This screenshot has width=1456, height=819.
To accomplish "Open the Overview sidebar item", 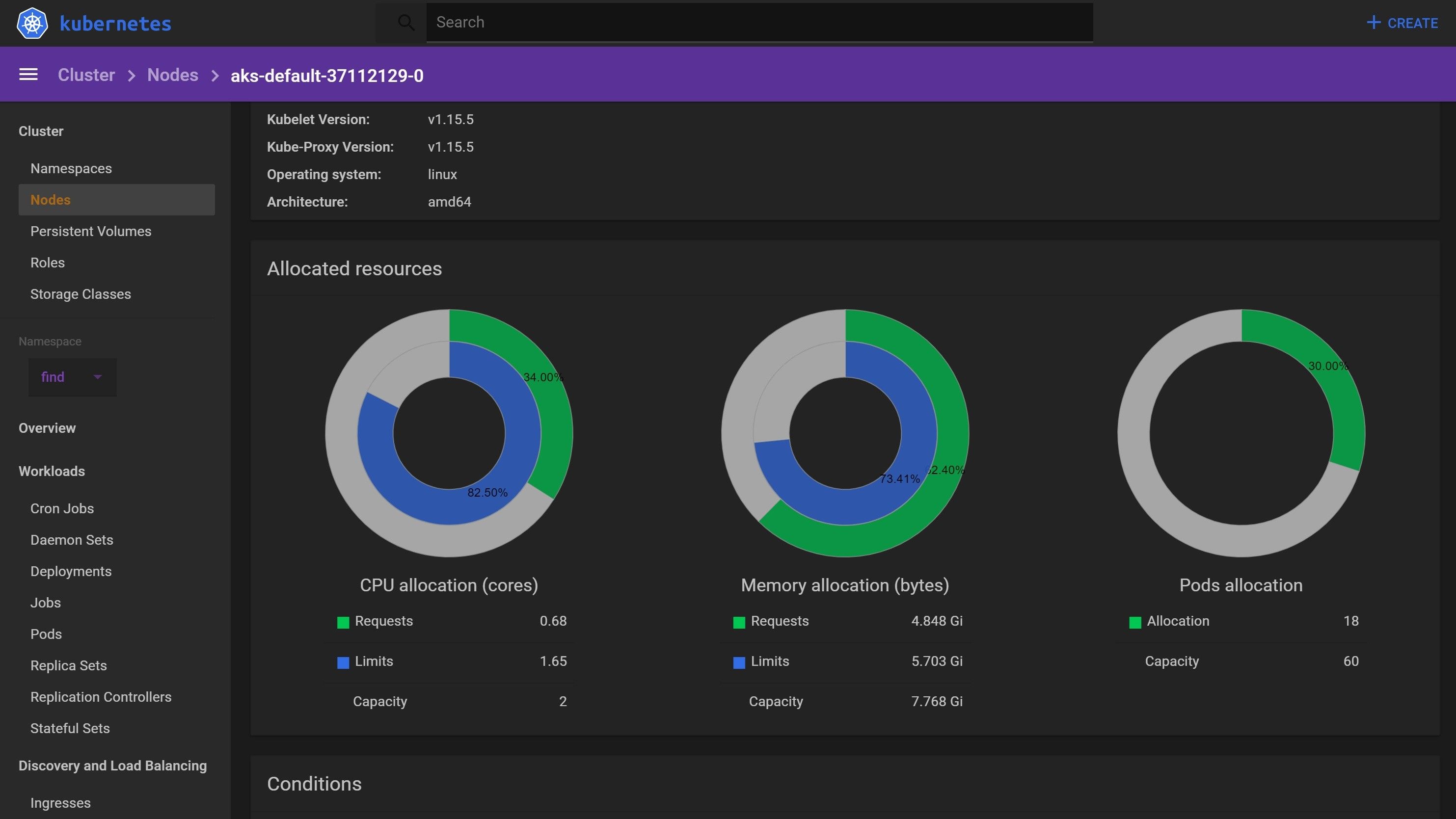I will point(47,427).
